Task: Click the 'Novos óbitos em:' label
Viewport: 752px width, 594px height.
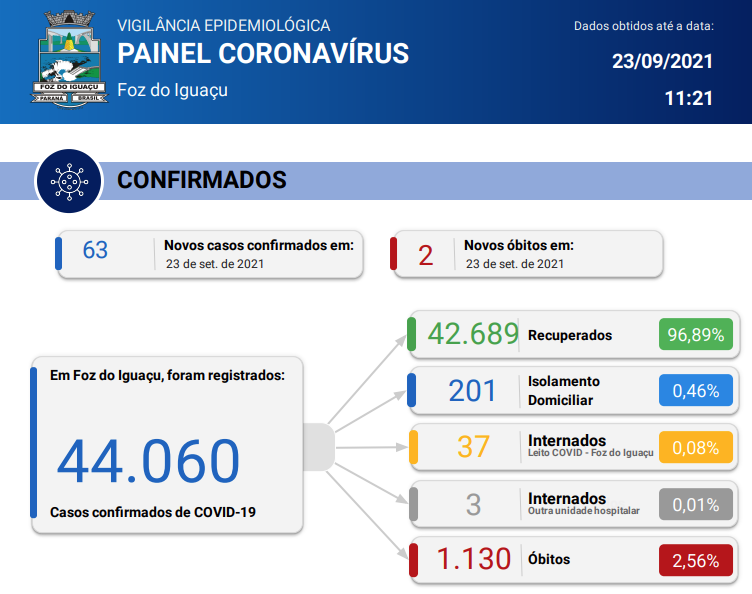Action: [519, 245]
